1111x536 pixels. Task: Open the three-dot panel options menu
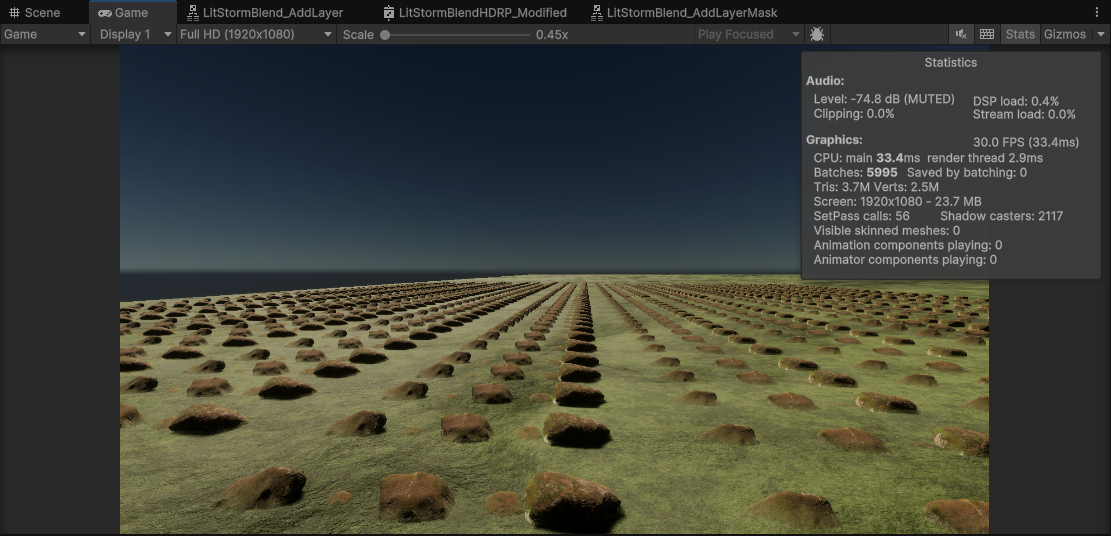coord(1097,13)
